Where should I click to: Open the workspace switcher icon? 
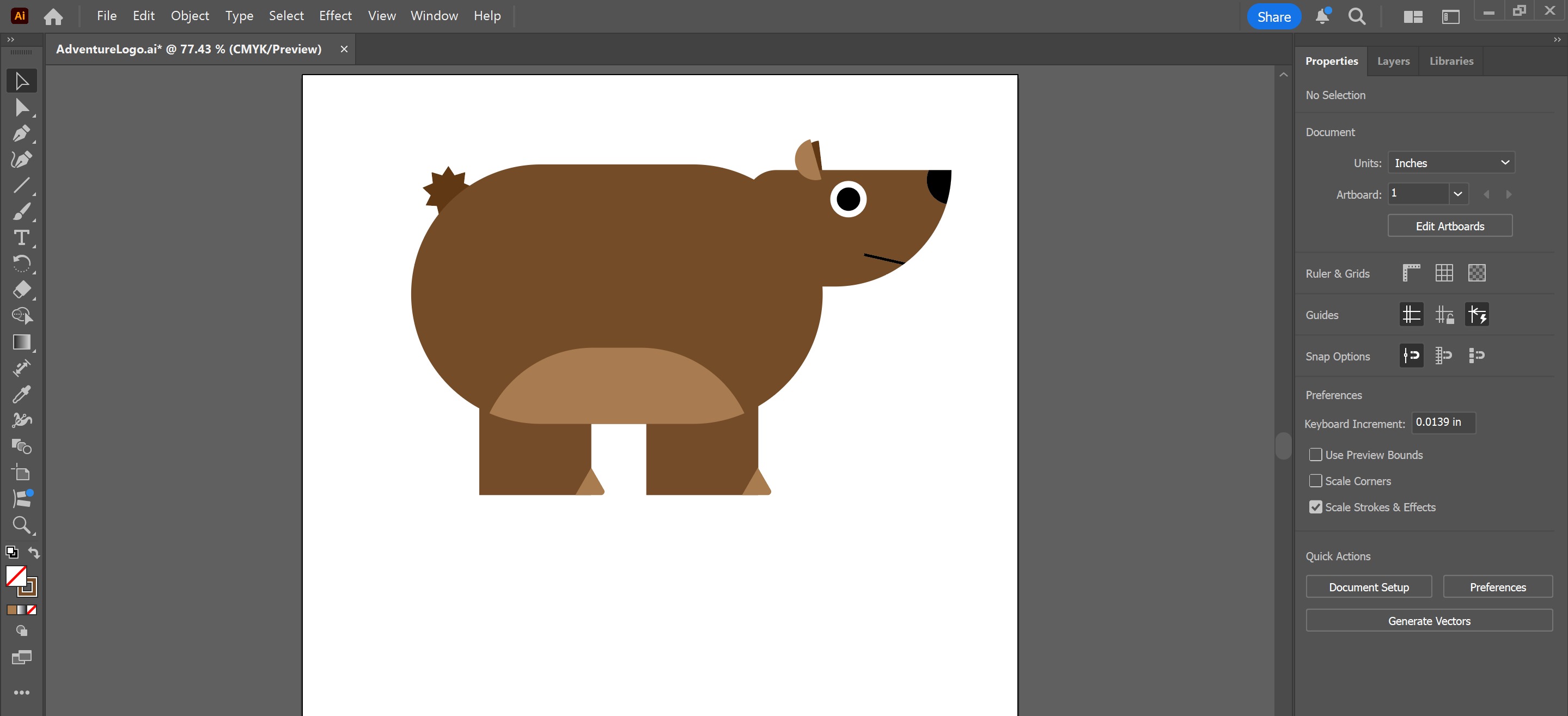coord(1450,16)
